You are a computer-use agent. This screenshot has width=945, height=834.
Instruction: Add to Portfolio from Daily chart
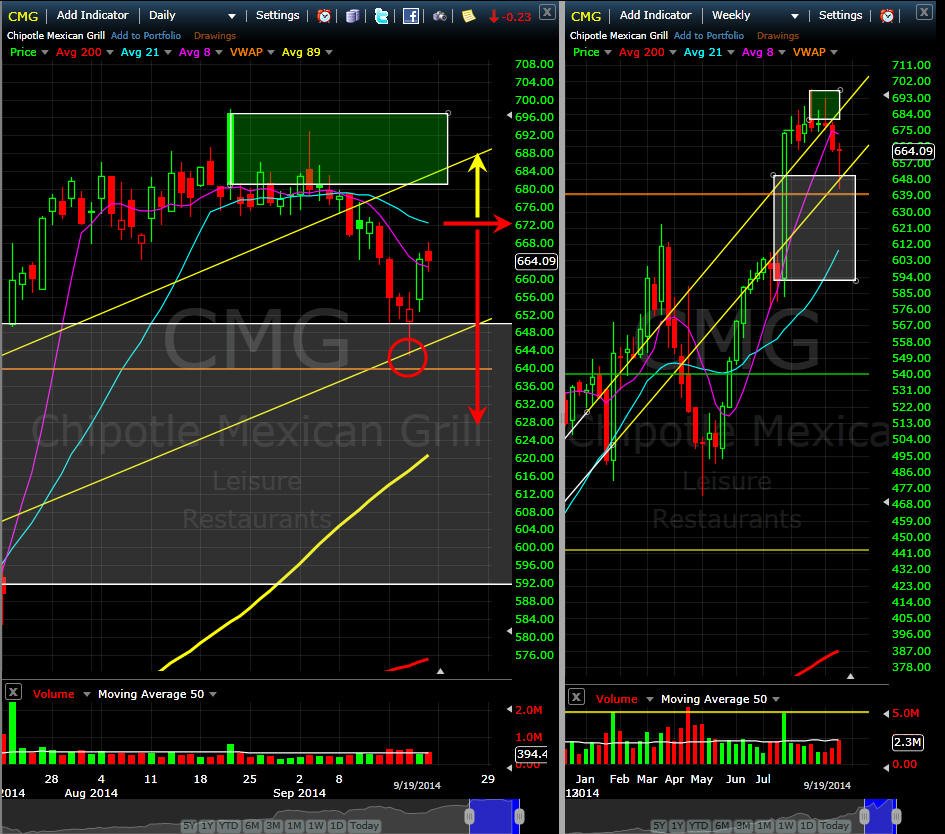[146, 36]
